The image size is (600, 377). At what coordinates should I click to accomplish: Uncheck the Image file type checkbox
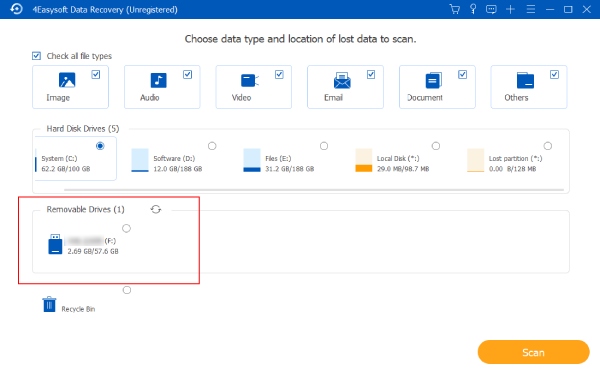(96, 74)
